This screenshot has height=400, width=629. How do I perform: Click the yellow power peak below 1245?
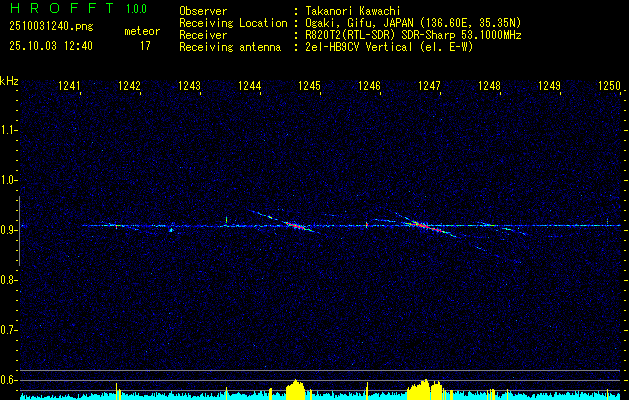[x=296, y=390]
